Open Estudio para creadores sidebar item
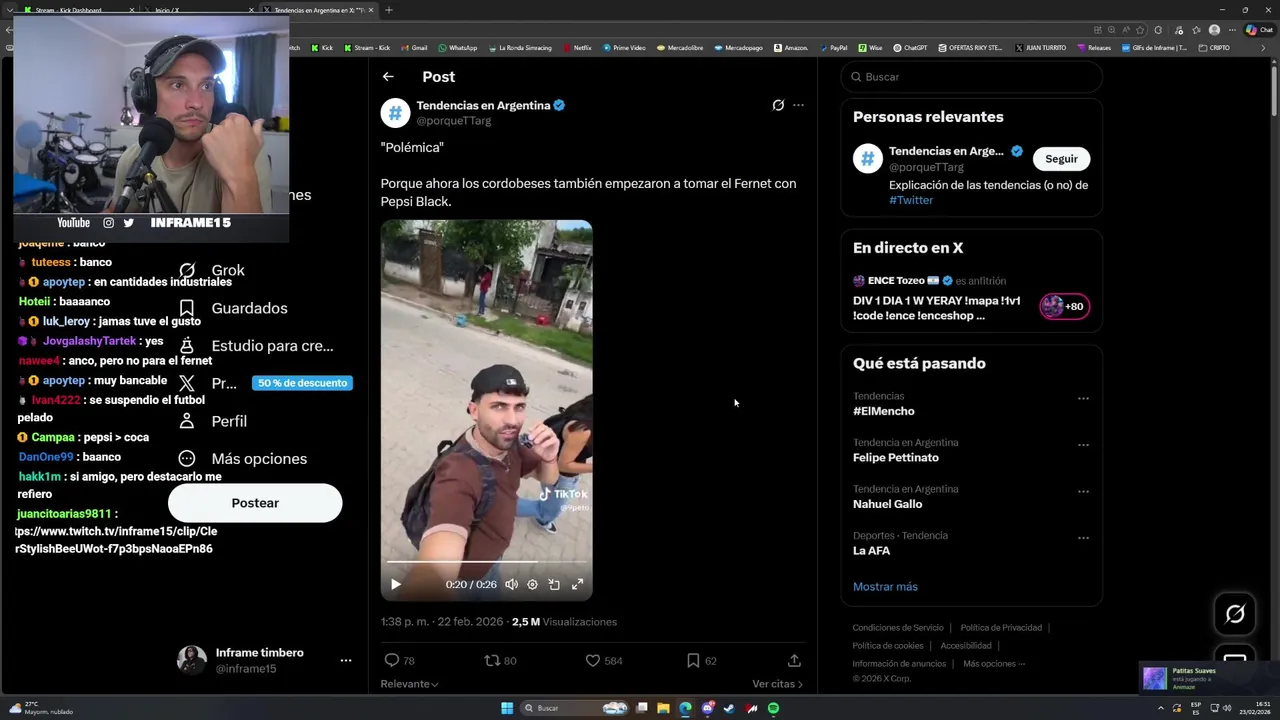 tap(255, 346)
